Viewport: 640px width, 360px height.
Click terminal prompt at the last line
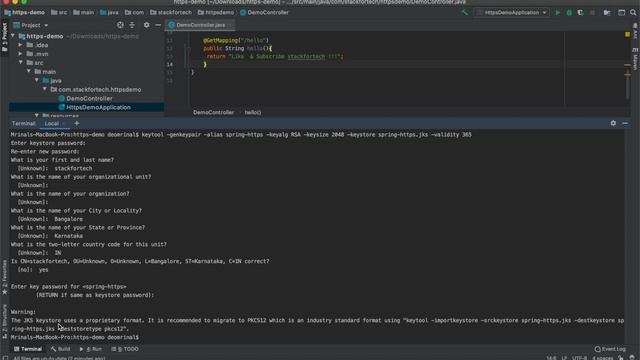point(75,337)
